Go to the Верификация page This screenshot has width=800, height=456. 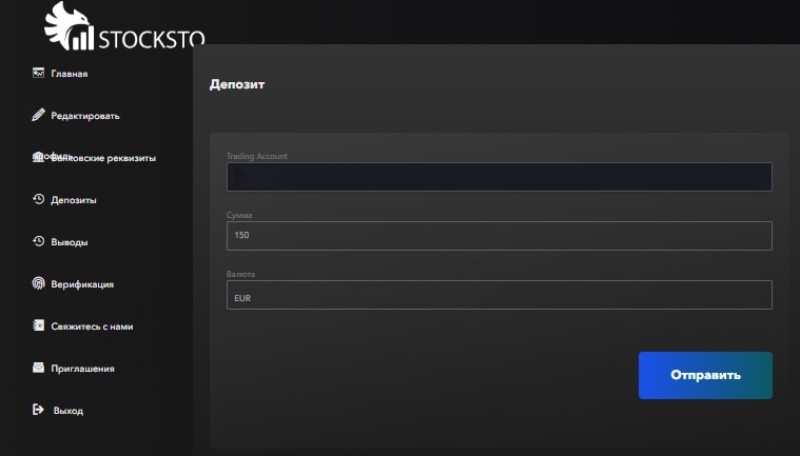point(82,284)
